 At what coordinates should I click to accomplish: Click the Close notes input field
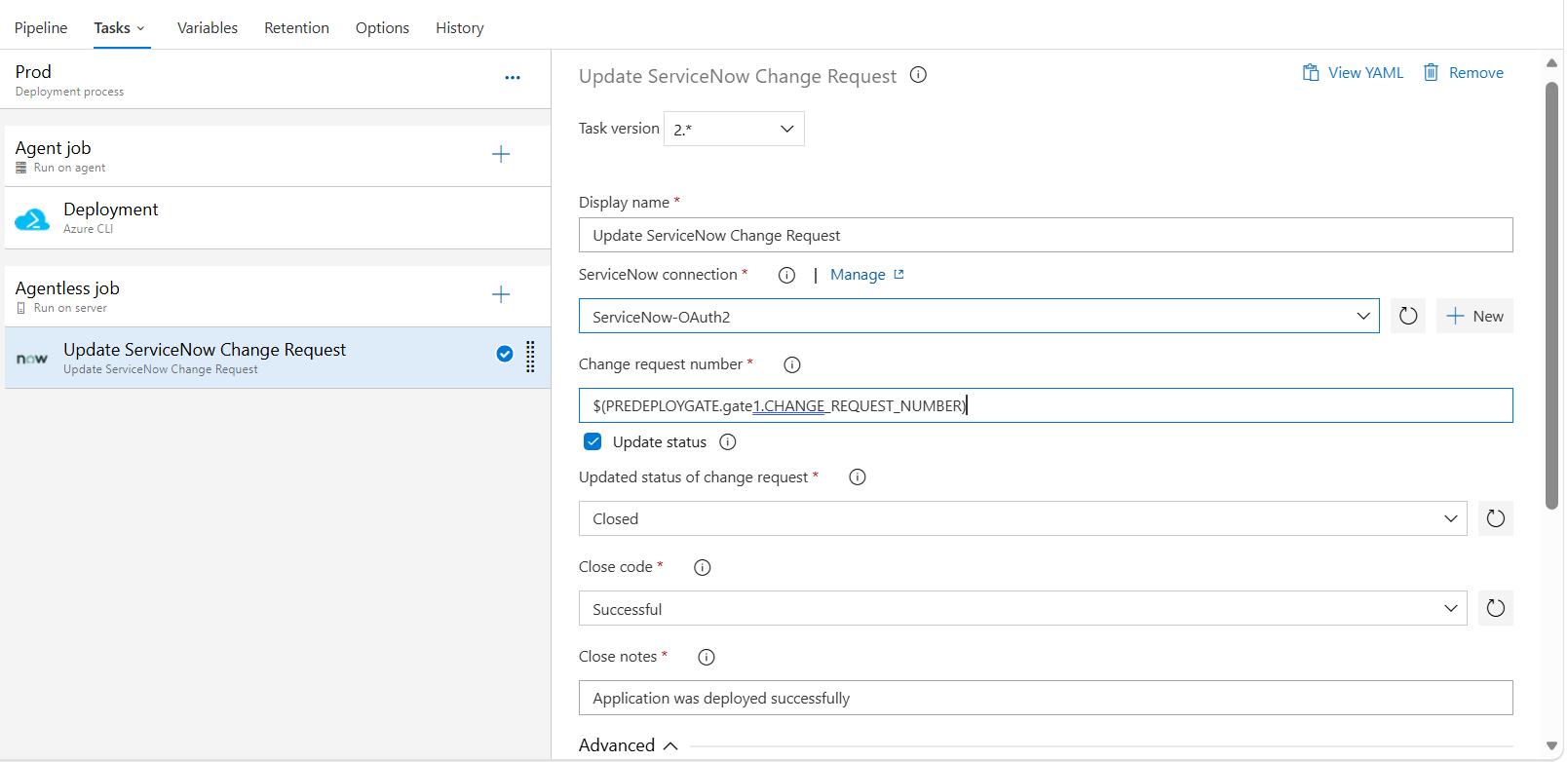click(x=1046, y=698)
